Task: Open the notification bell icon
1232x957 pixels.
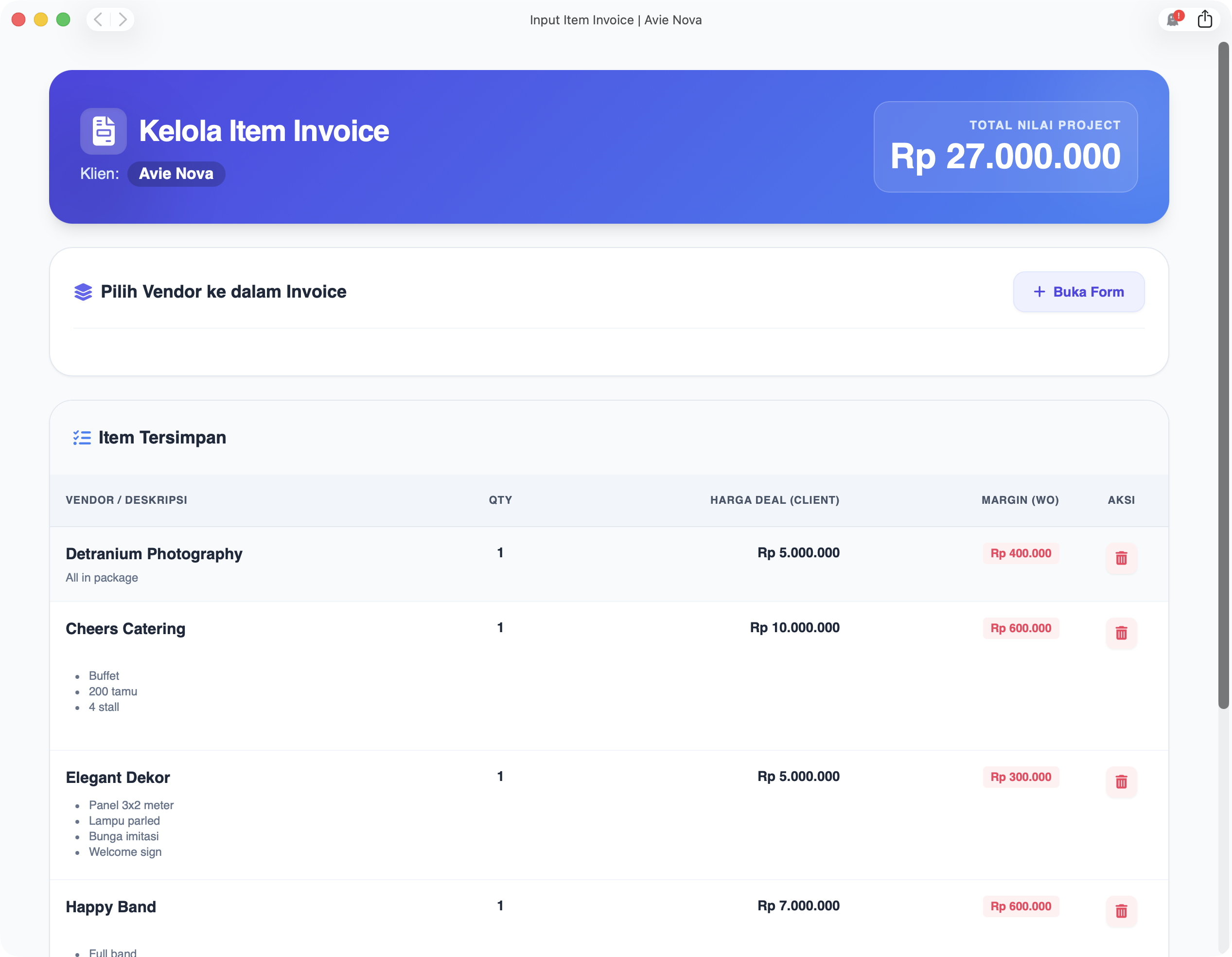Action: [1173, 20]
